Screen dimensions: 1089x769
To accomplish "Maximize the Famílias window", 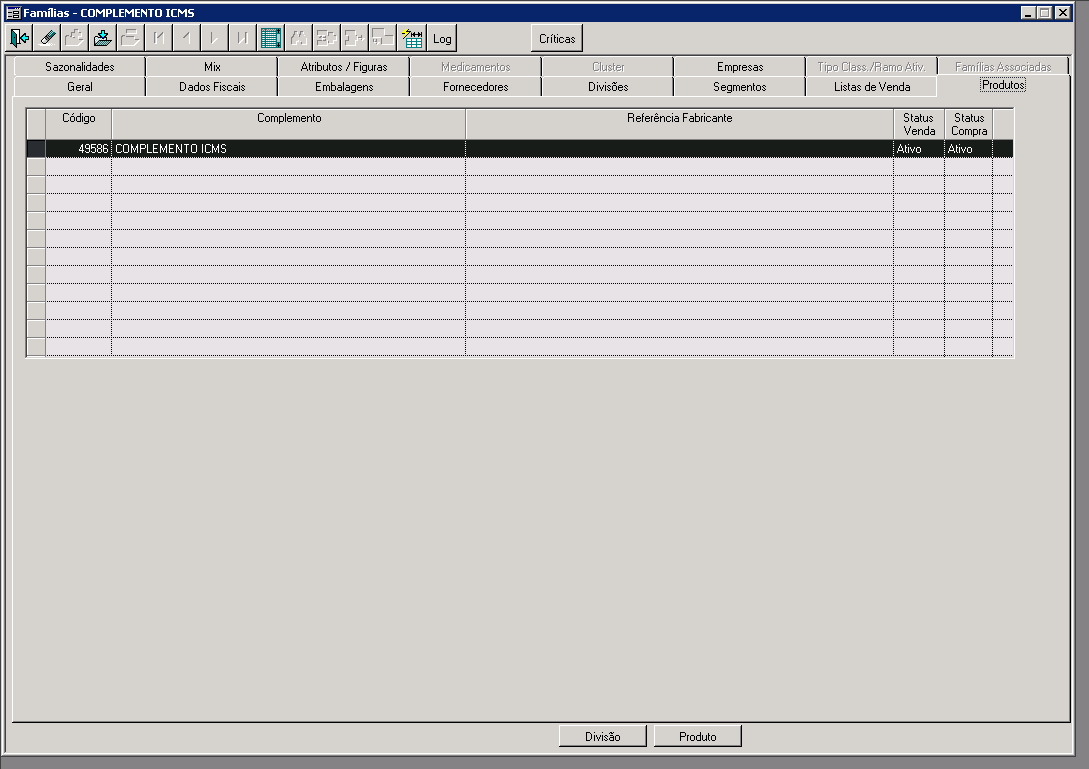I will [x=1044, y=13].
